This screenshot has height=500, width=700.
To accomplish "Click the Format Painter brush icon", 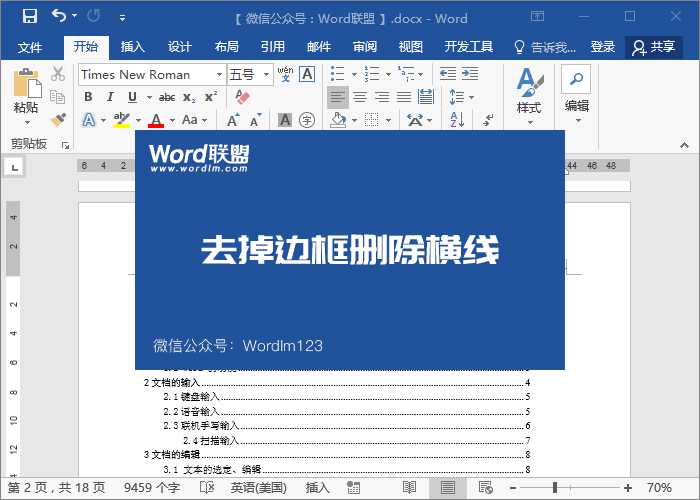I will 58,119.
